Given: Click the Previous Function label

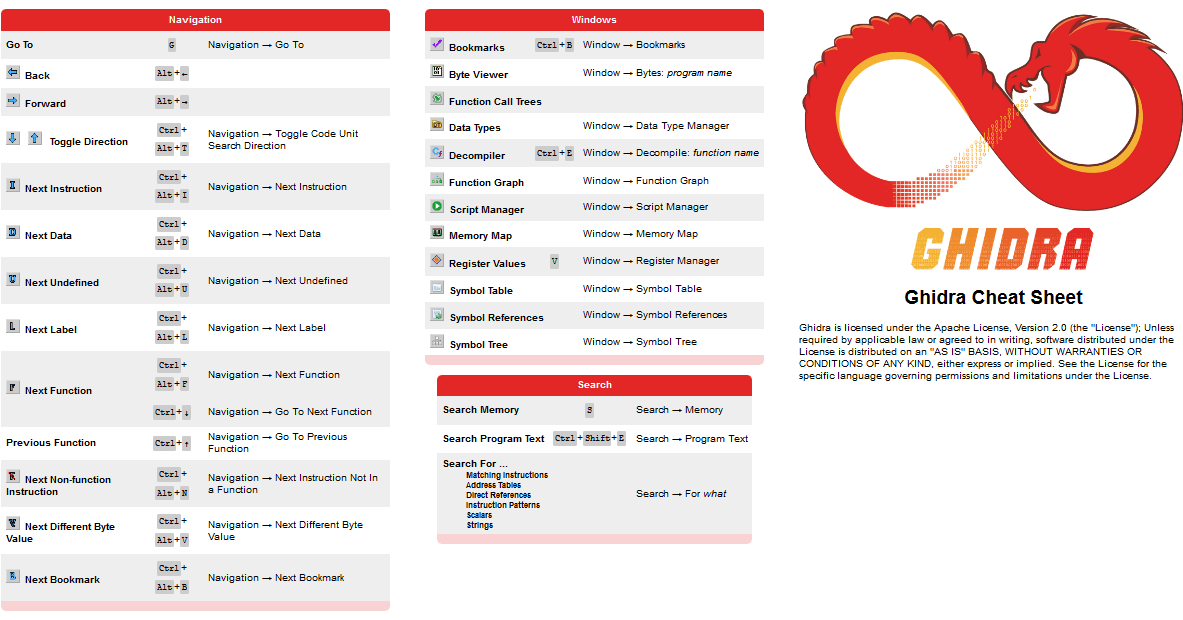Looking at the screenshot, I should 51,443.
